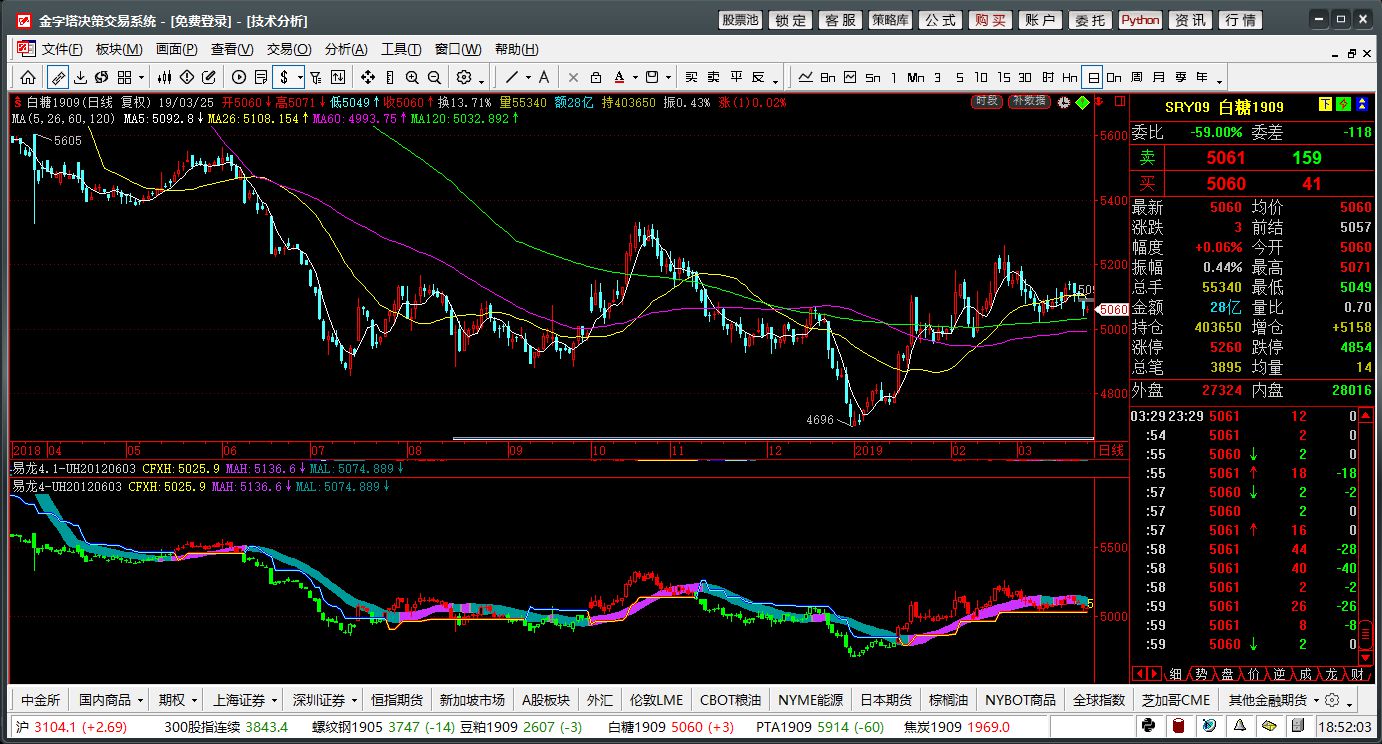Select the 30-minute period button

click(1025, 77)
